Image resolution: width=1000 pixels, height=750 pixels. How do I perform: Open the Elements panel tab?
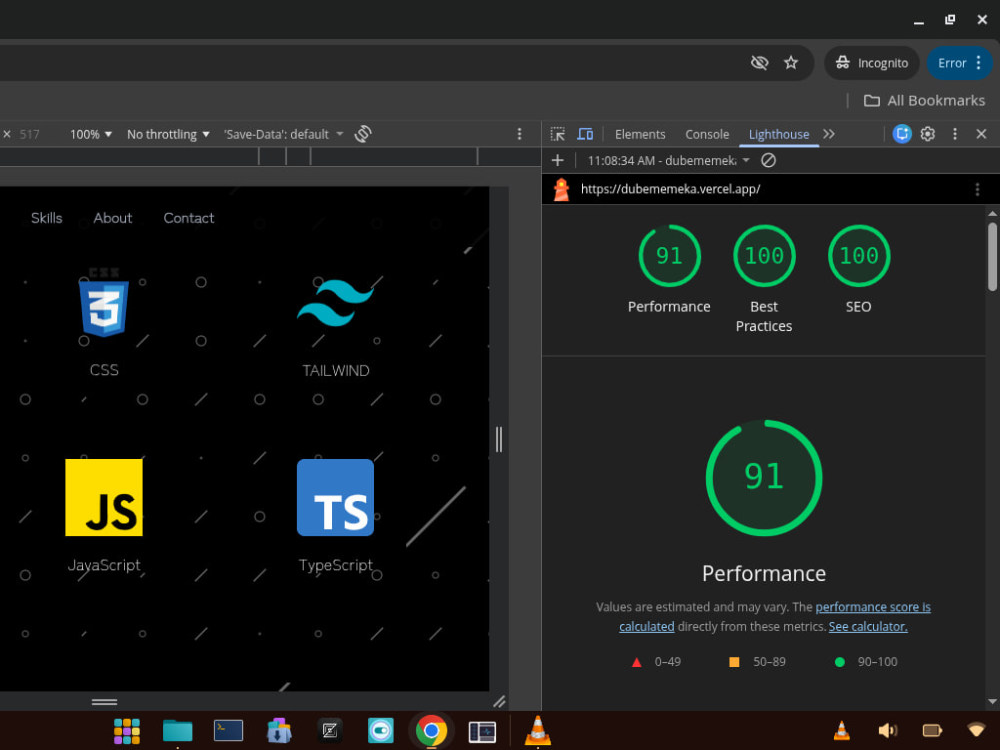point(640,134)
